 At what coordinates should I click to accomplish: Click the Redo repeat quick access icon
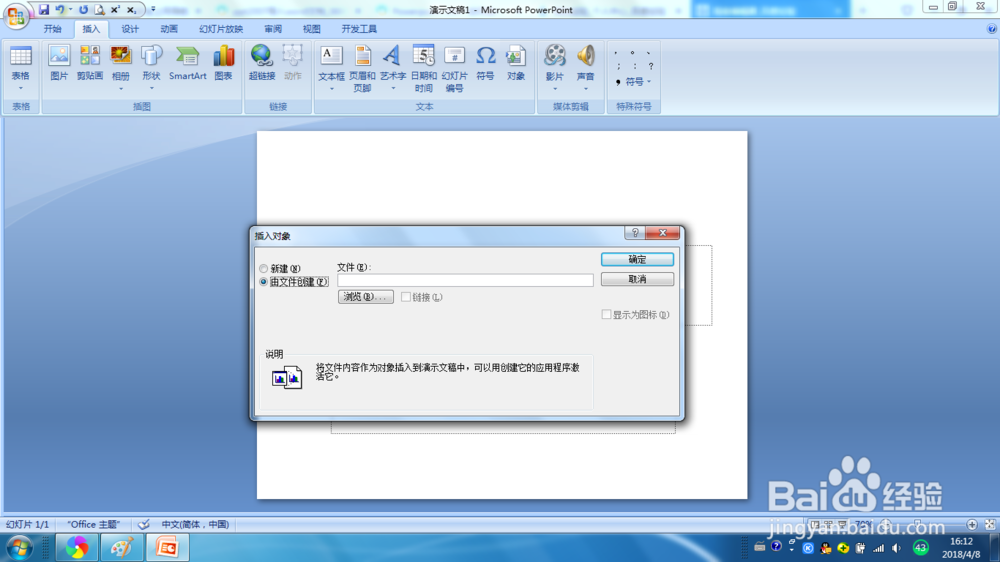coord(84,10)
